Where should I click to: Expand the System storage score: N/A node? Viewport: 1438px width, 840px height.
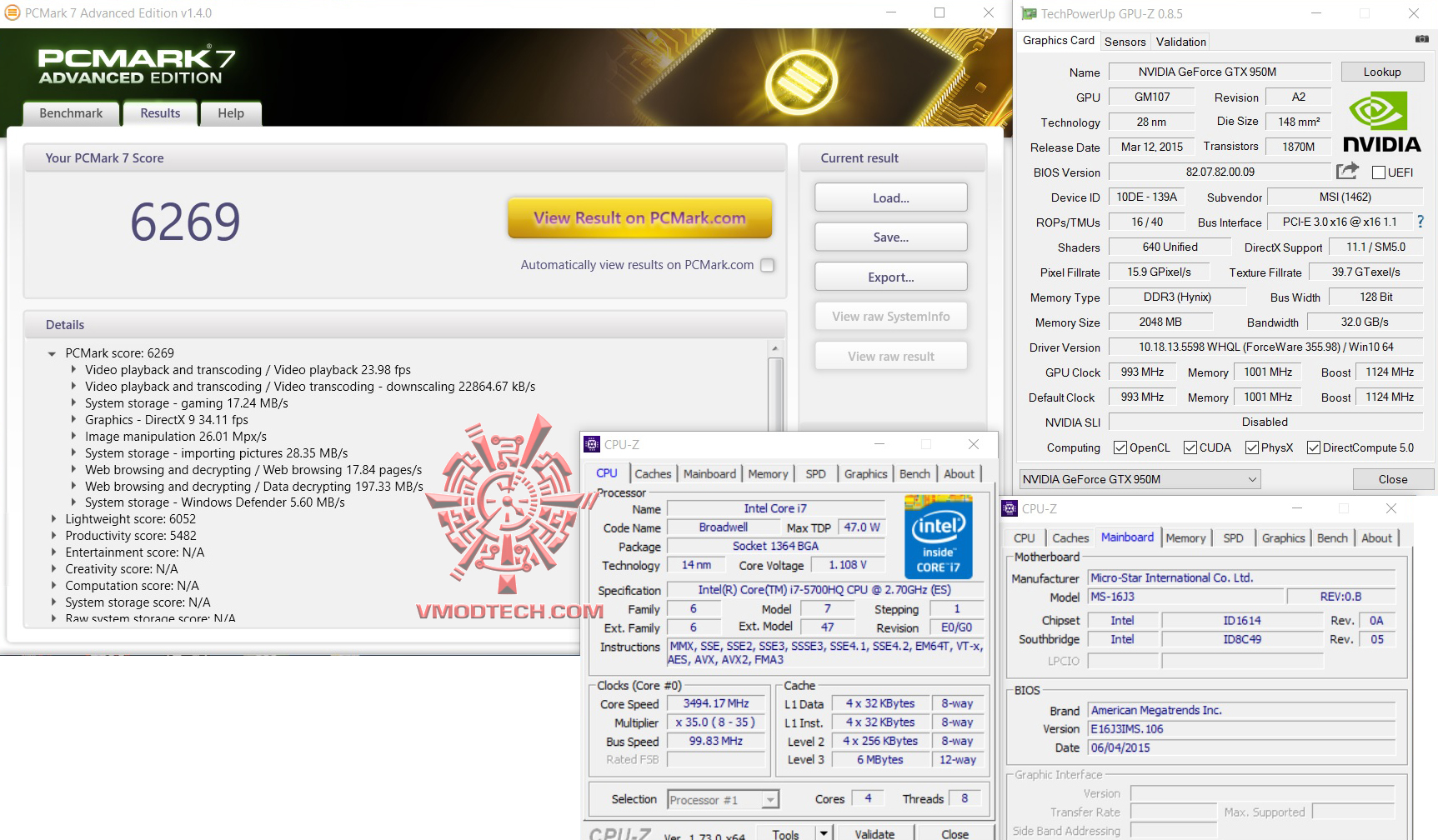[x=53, y=602]
